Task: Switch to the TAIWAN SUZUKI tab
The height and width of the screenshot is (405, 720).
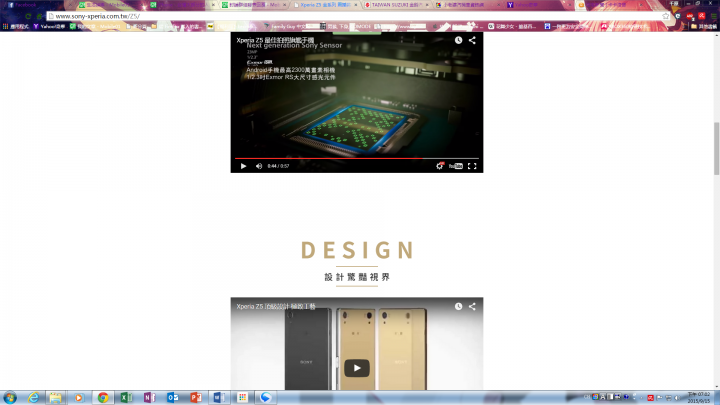Action: click(x=396, y=5)
